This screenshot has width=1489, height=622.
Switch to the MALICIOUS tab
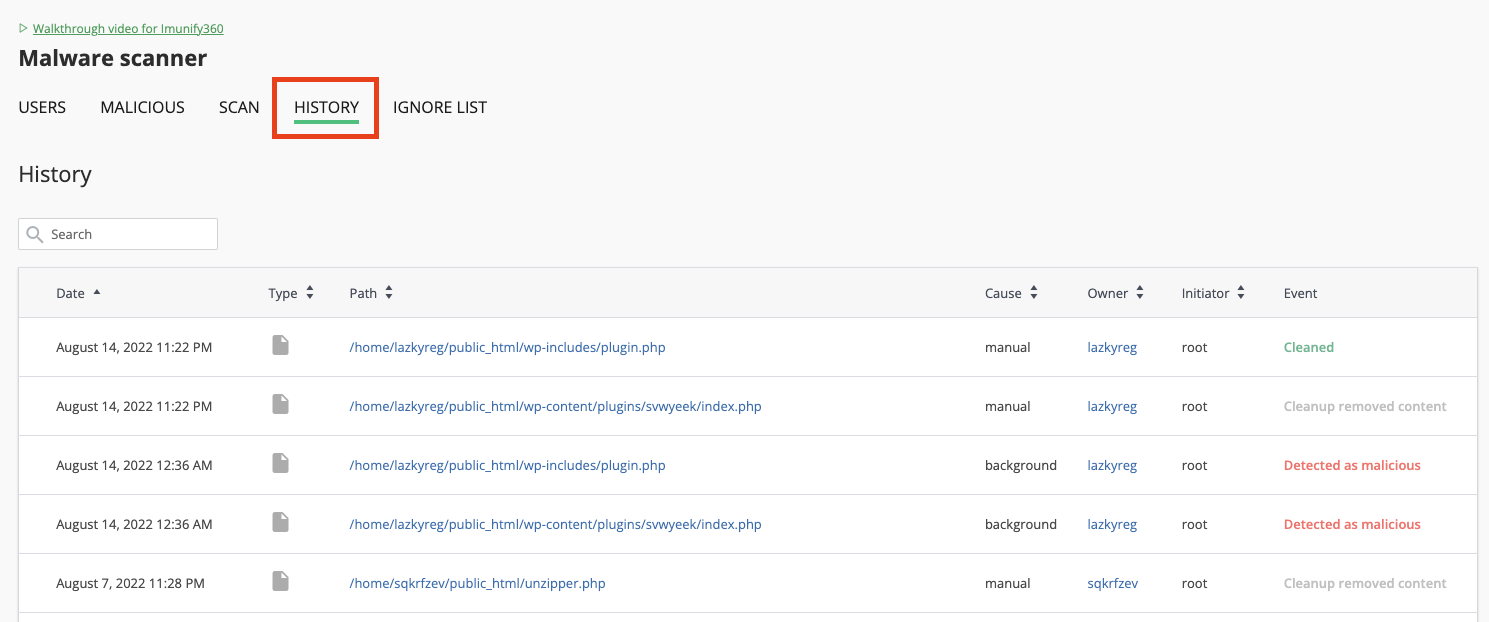tap(142, 107)
